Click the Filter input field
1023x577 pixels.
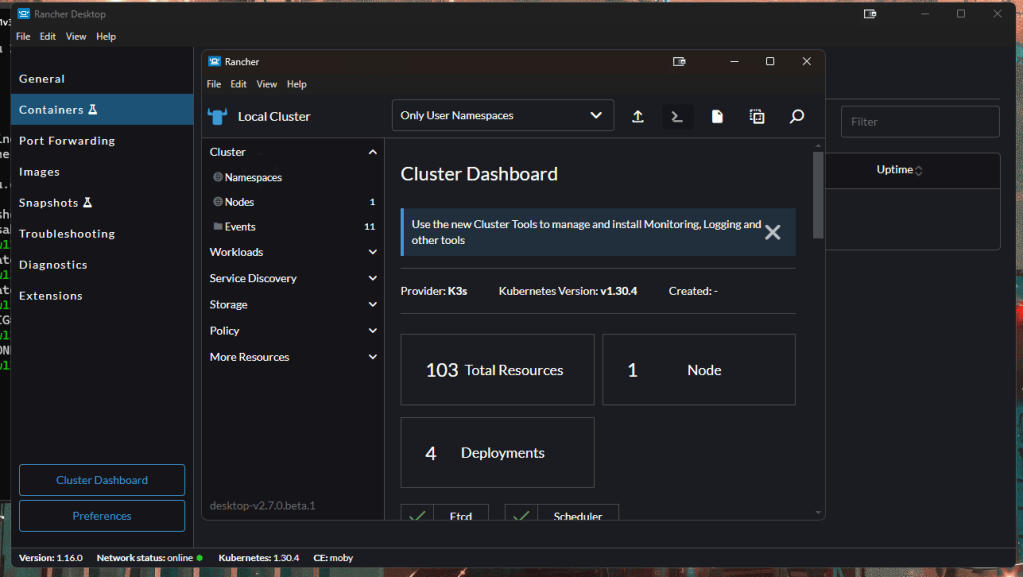(x=920, y=122)
